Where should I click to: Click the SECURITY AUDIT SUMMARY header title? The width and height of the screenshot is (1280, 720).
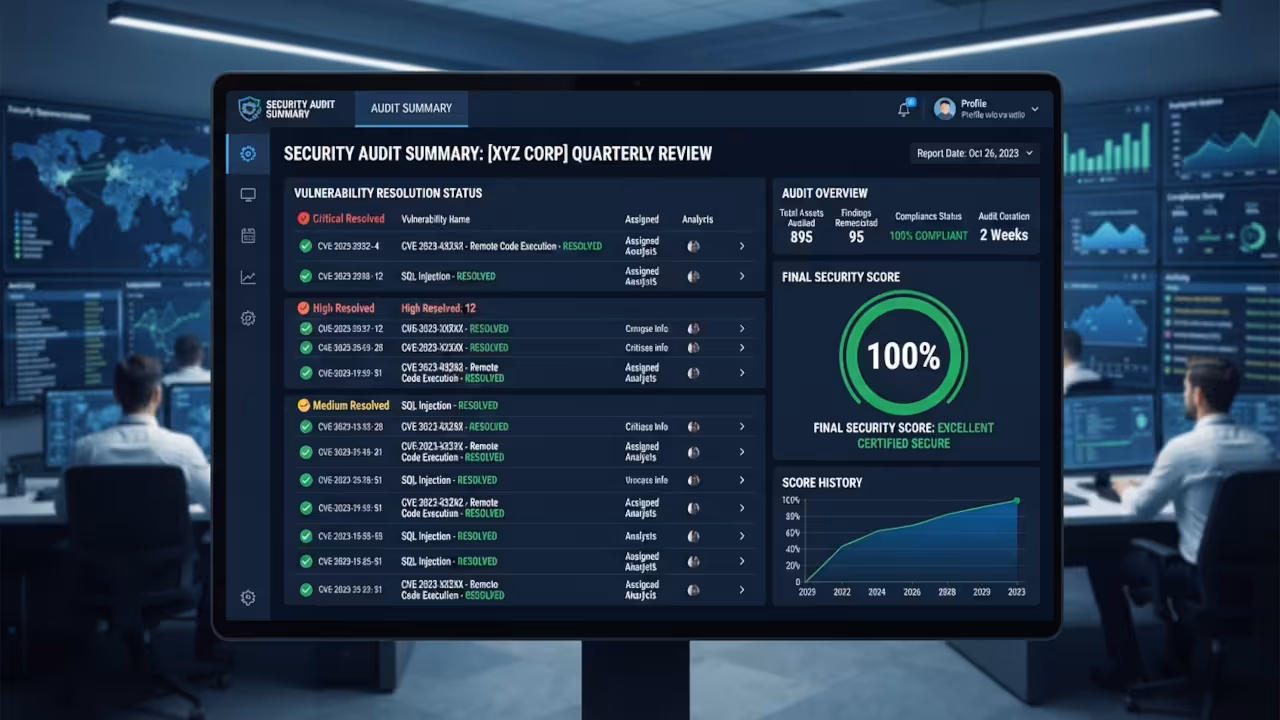point(300,108)
